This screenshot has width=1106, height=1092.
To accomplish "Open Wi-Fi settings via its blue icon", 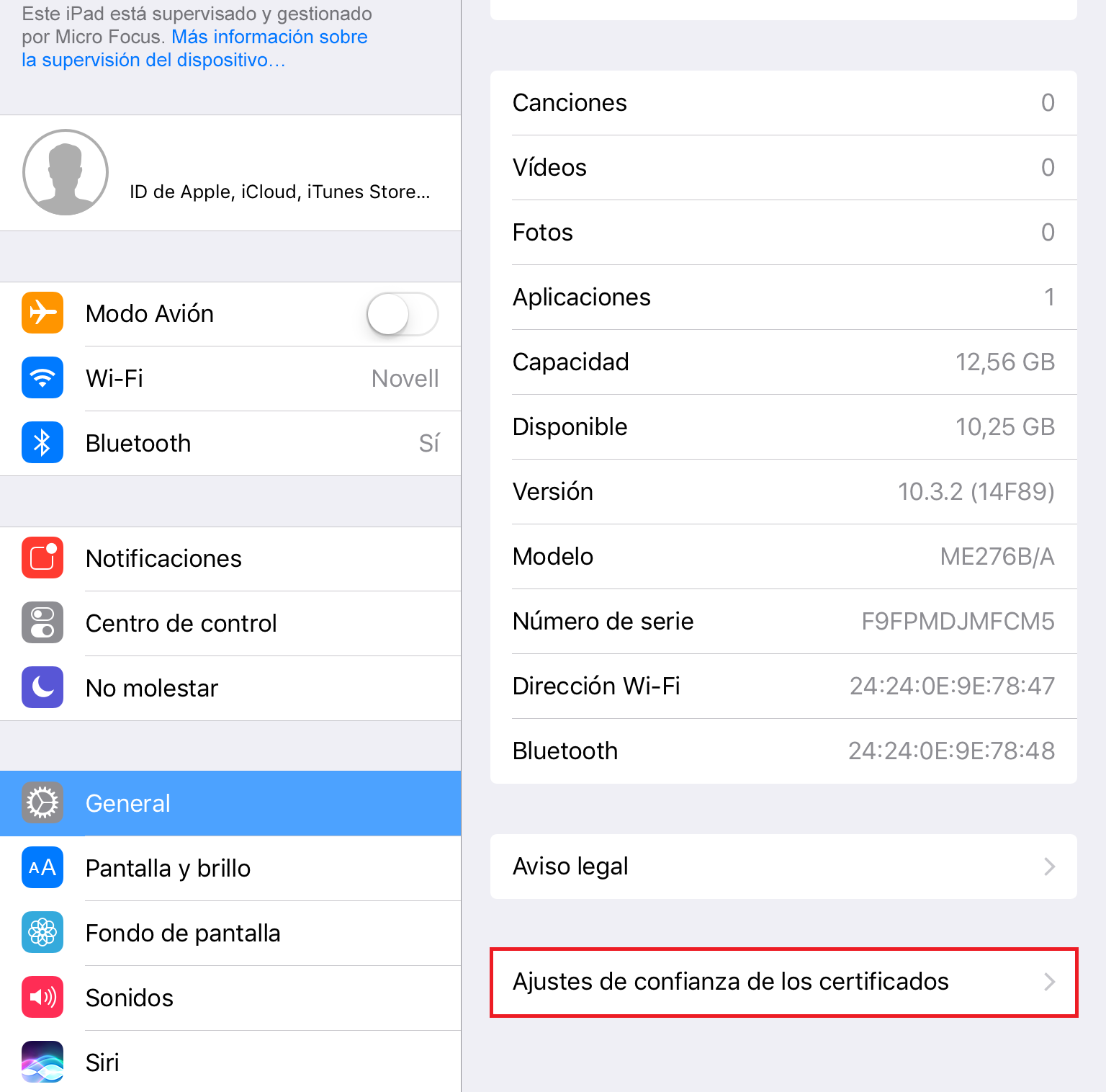I will tap(42, 377).
